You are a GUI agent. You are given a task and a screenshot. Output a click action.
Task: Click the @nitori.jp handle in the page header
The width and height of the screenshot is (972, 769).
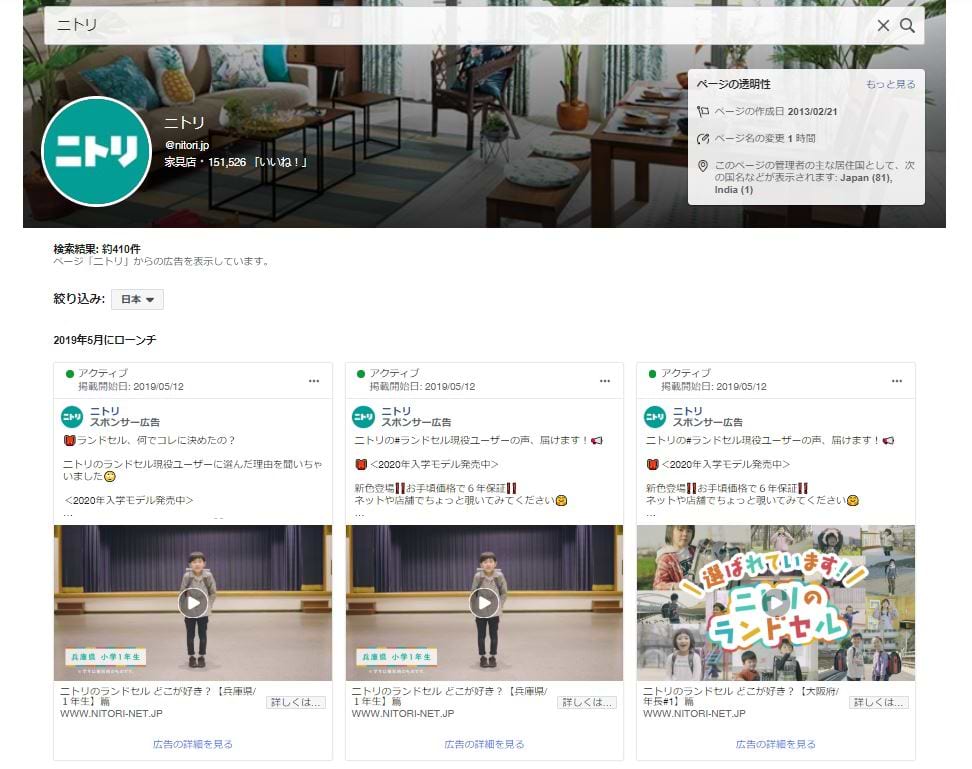tap(187, 145)
